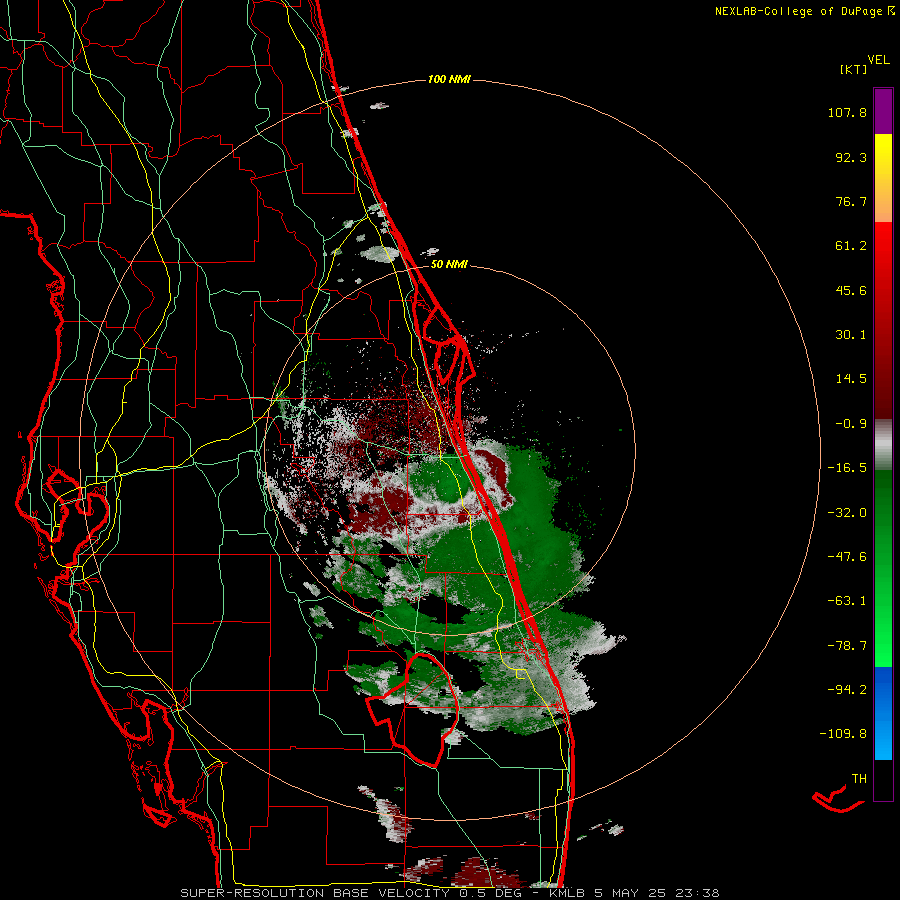Screen dimensions: 900x900
Task: Click the 100 NMI range ring label
Action: point(449,79)
